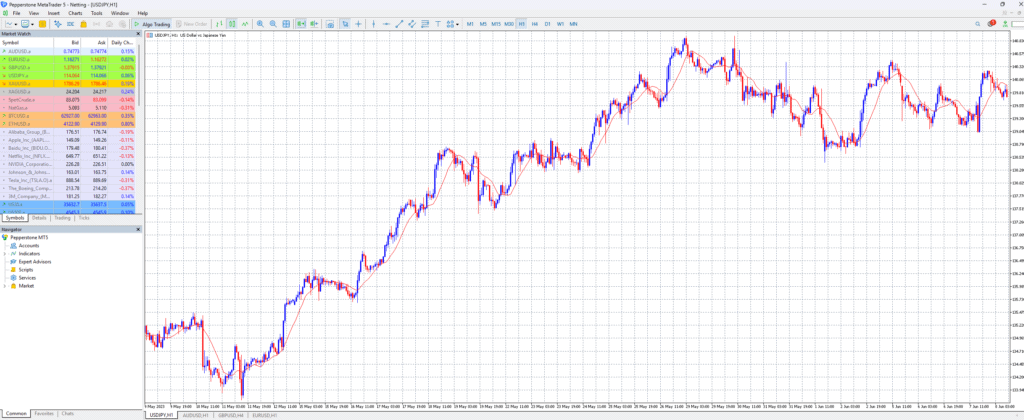Select the vertical line drawing tool

point(374,24)
